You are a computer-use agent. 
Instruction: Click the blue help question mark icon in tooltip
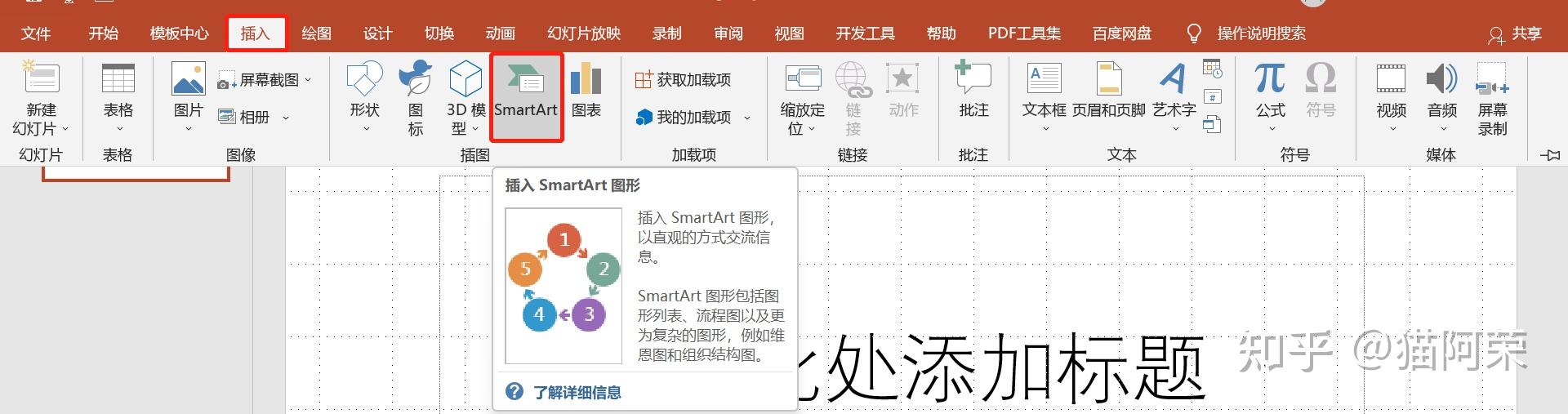514,392
